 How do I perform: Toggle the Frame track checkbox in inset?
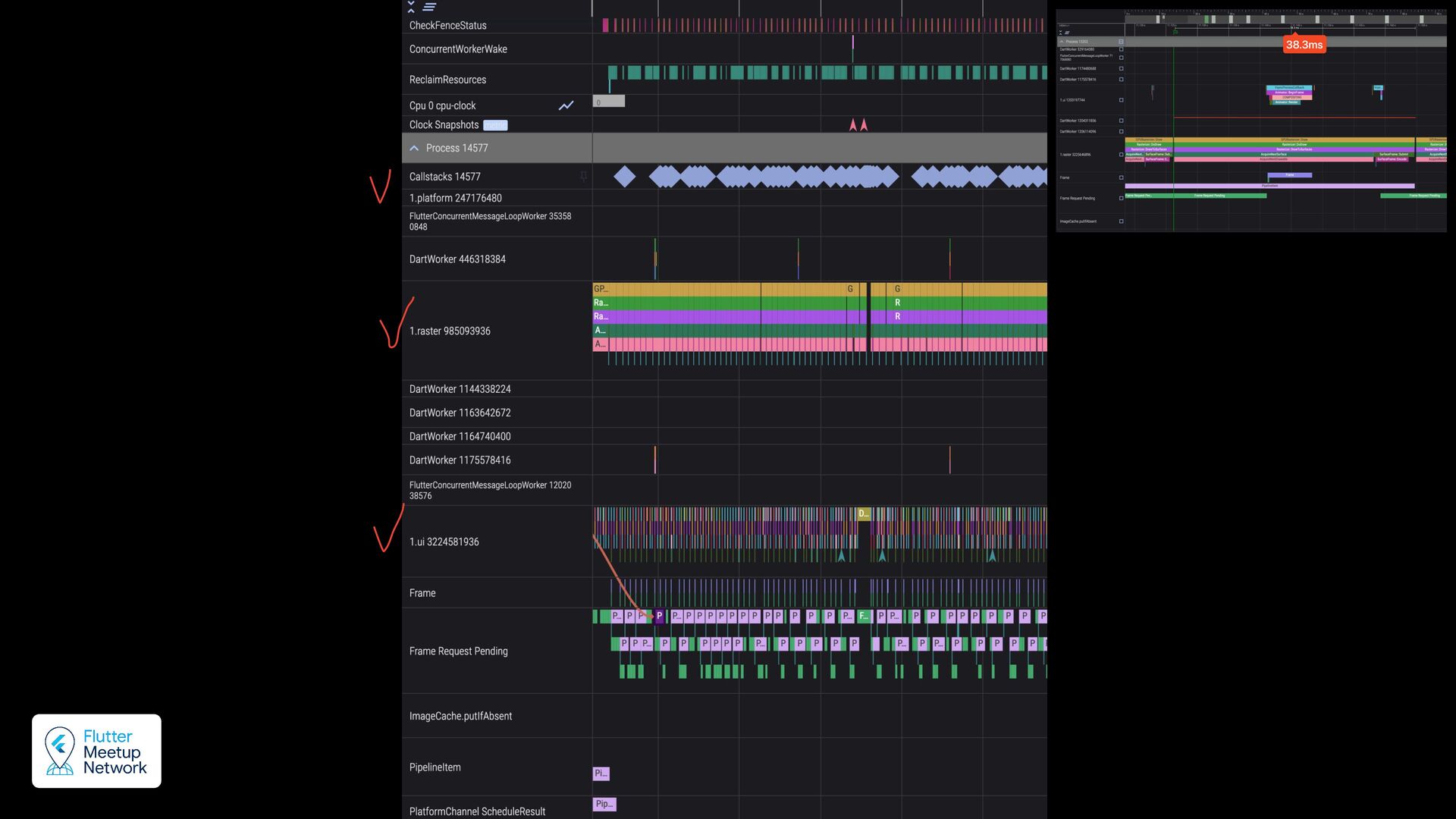pyautogui.click(x=1121, y=177)
